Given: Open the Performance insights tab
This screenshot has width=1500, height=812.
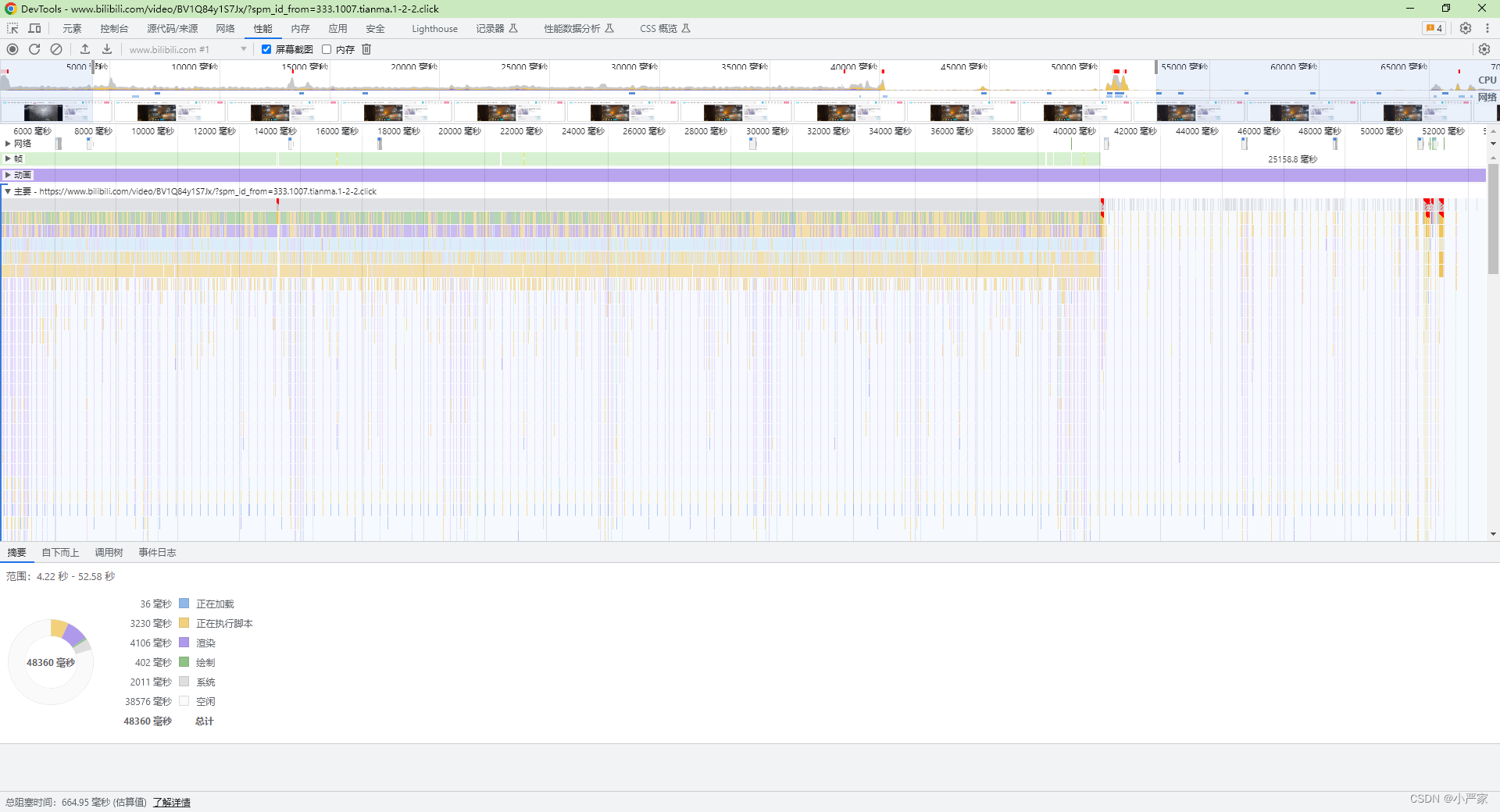Looking at the screenshot, I should (579, 28).
